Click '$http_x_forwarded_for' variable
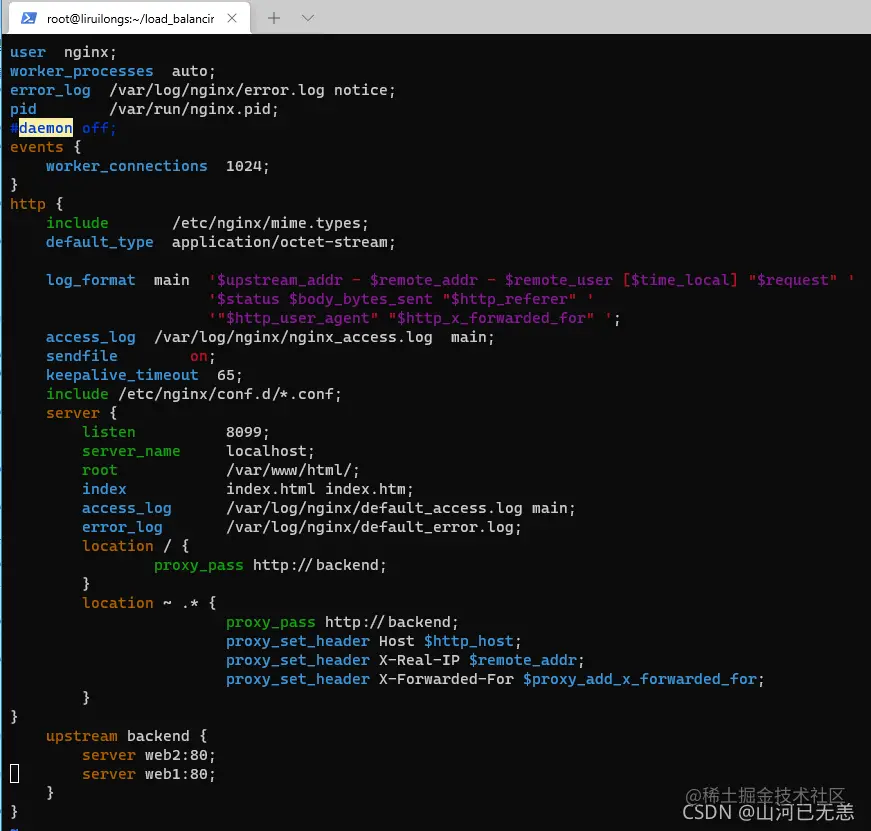The height and width of the screenshot is (831, 871). point(491,318)
